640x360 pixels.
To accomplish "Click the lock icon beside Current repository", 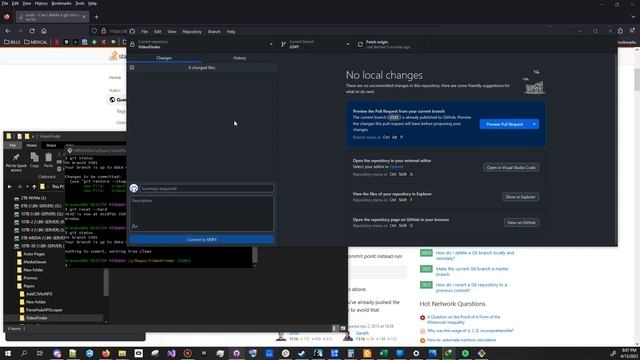I will [x=132, y=44].
